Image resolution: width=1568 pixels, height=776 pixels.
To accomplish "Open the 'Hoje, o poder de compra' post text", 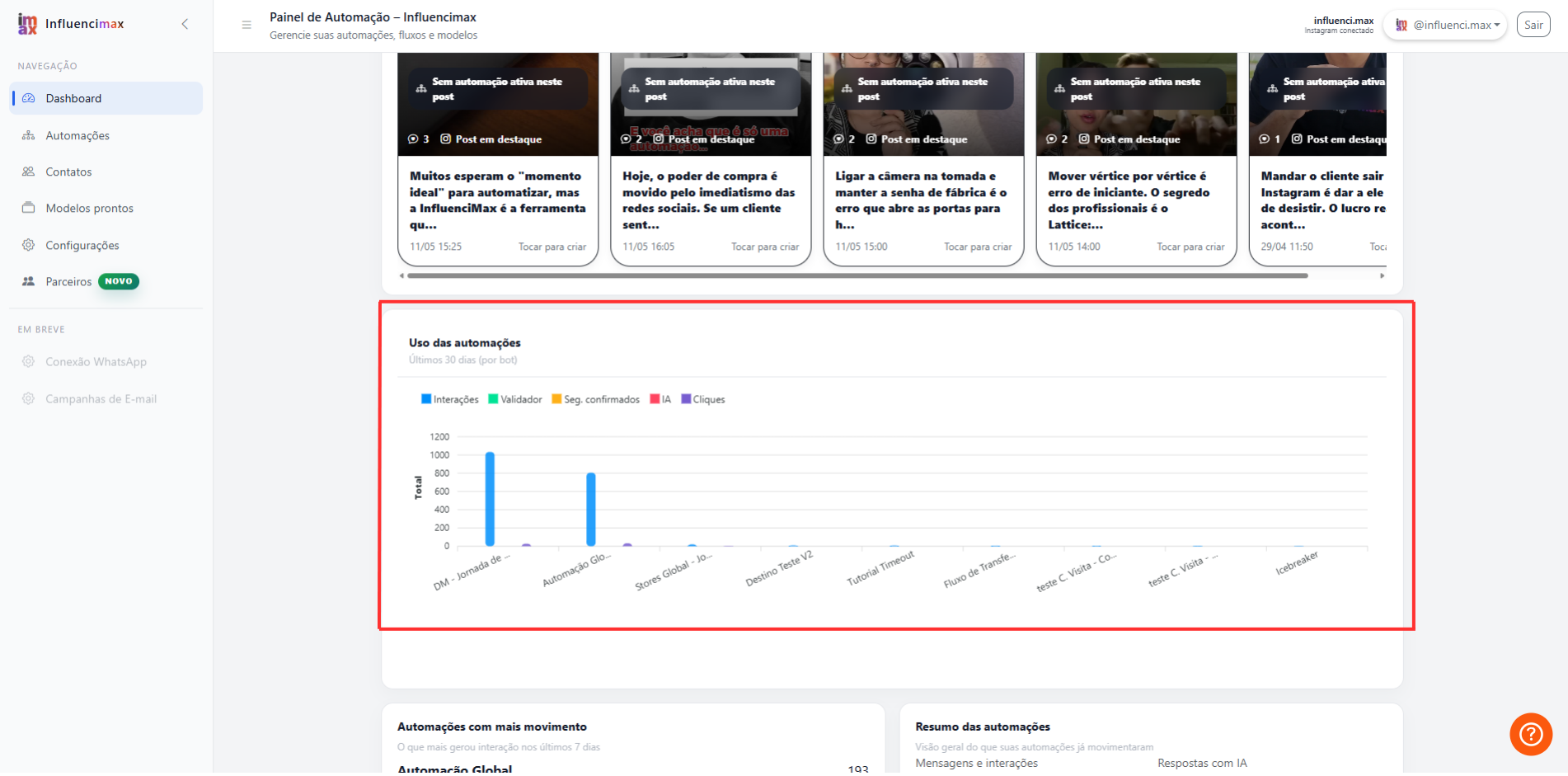I will (709, 200).
